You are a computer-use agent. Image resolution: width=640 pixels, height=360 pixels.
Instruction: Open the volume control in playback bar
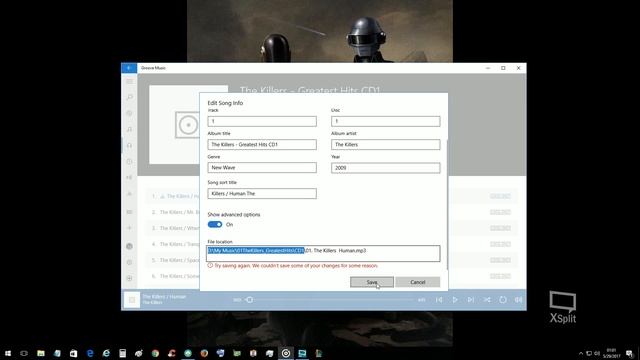[518, 300]
